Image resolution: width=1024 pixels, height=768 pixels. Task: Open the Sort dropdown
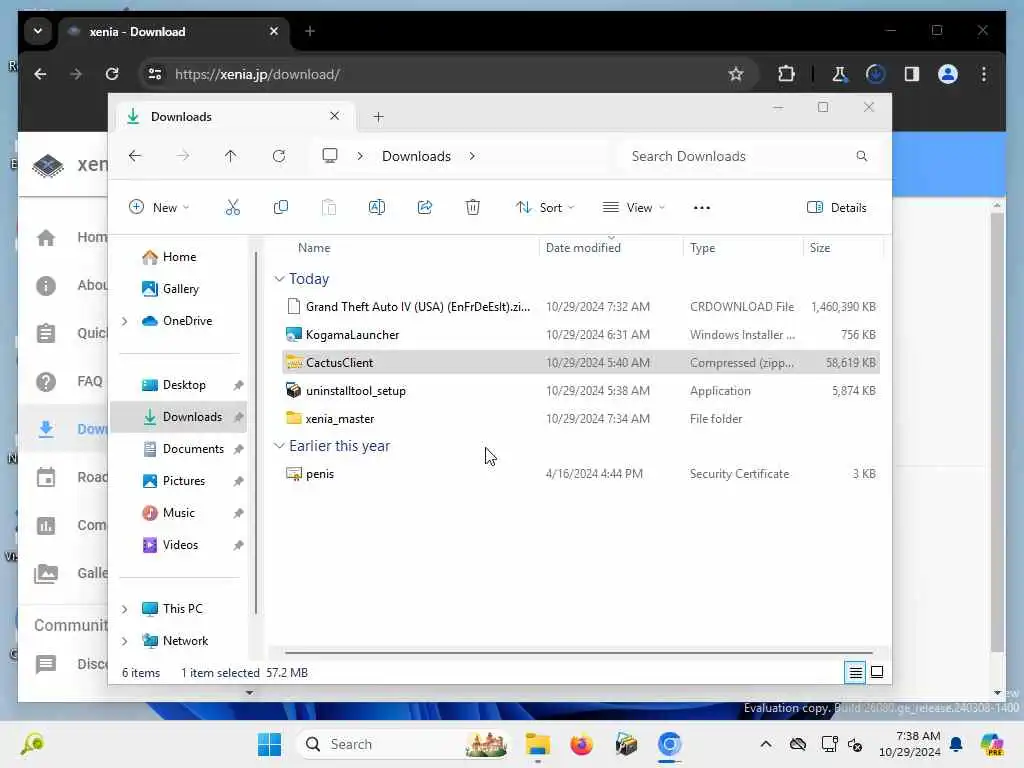coord(545,208)
